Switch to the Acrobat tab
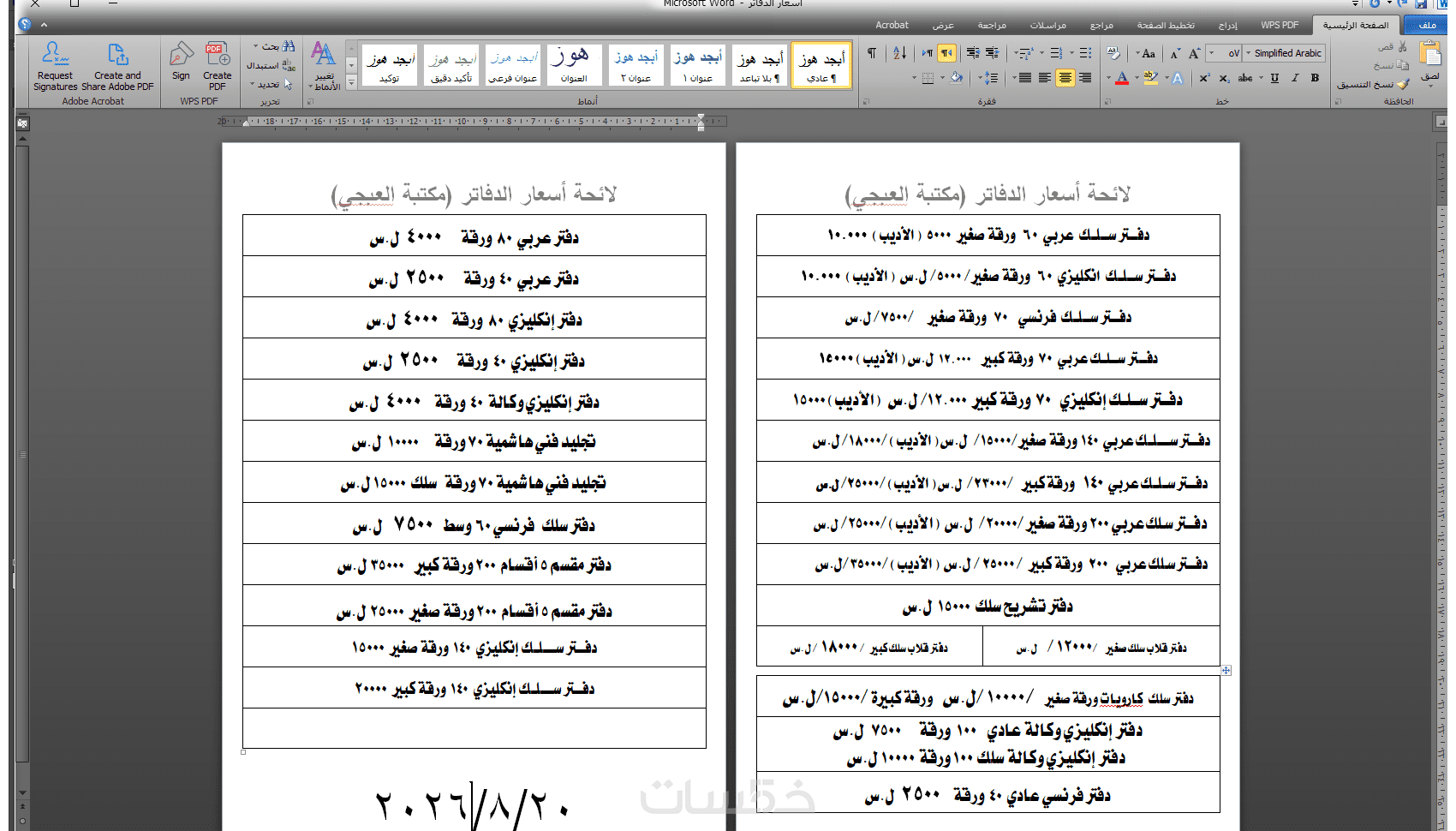This screenshot has width=1456, height=831. (x=892, y=25)
